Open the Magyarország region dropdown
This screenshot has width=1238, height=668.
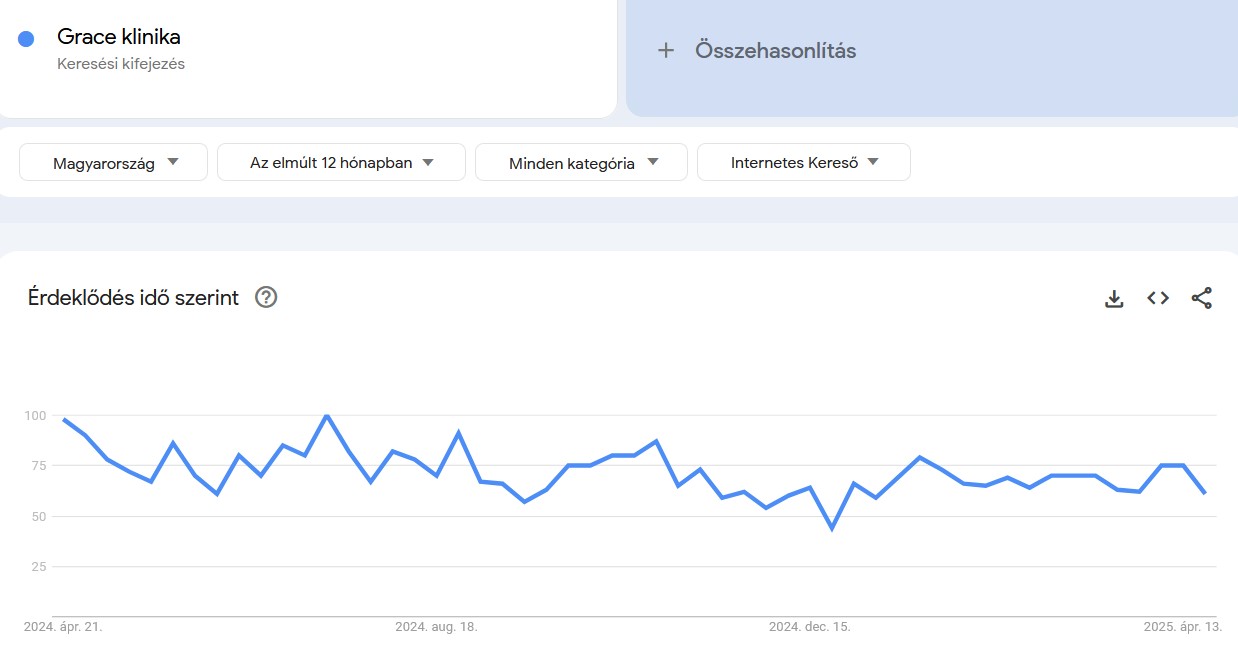[x=112, y=161]
